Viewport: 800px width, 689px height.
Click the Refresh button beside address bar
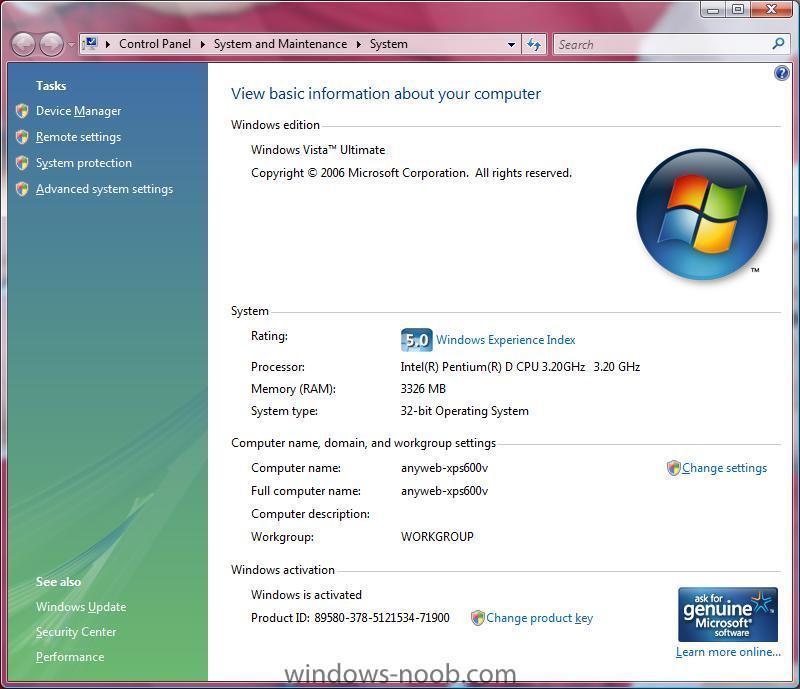pos(534,44)
